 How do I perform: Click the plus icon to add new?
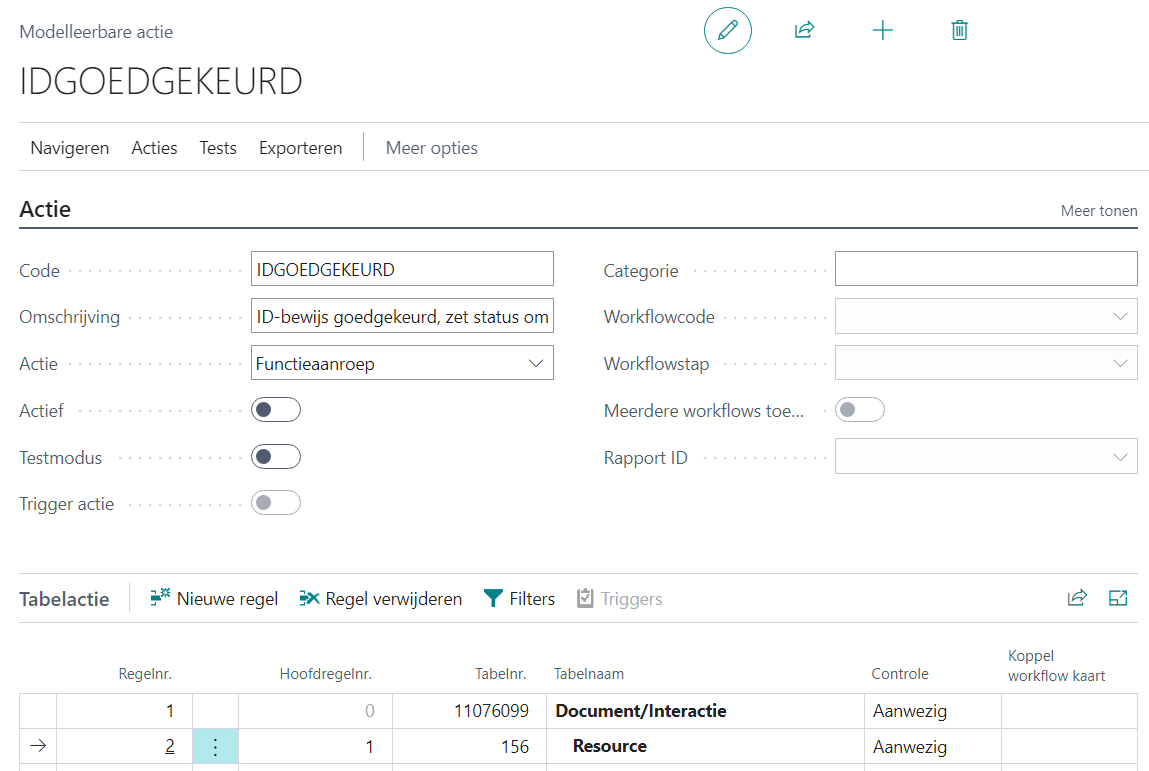(882, 30)
